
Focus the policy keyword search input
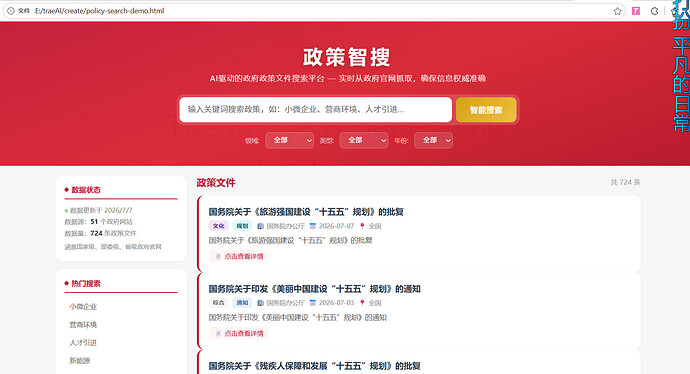click(x=316, y=110)
